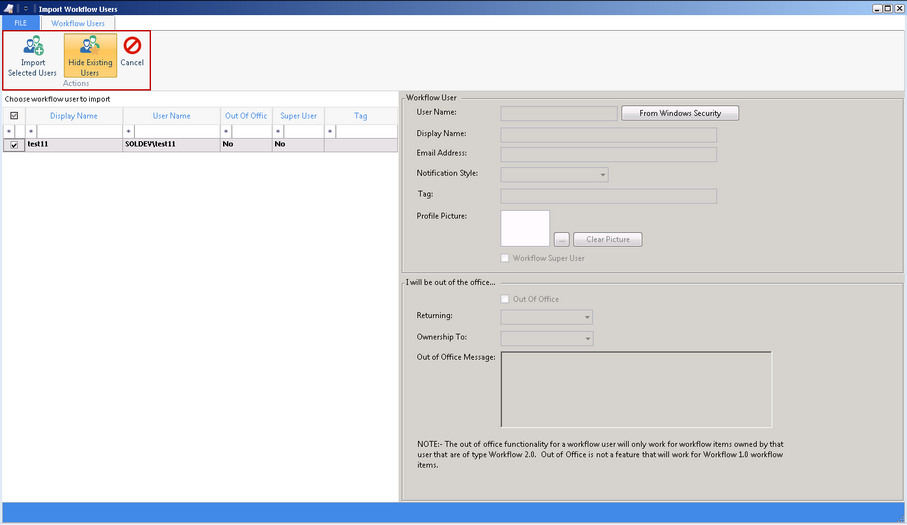Sort by Display Name column header
907x525 pixels.
74,116
